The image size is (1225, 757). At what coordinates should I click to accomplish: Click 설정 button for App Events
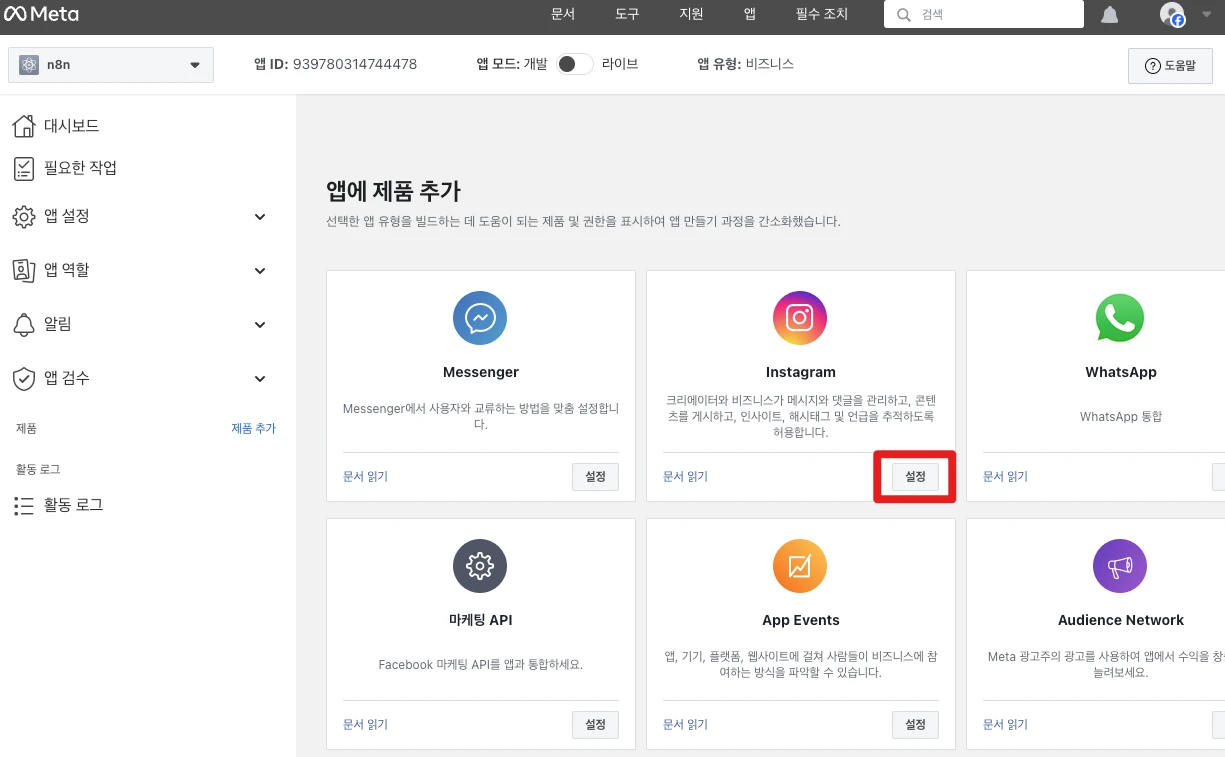point(915,725)
